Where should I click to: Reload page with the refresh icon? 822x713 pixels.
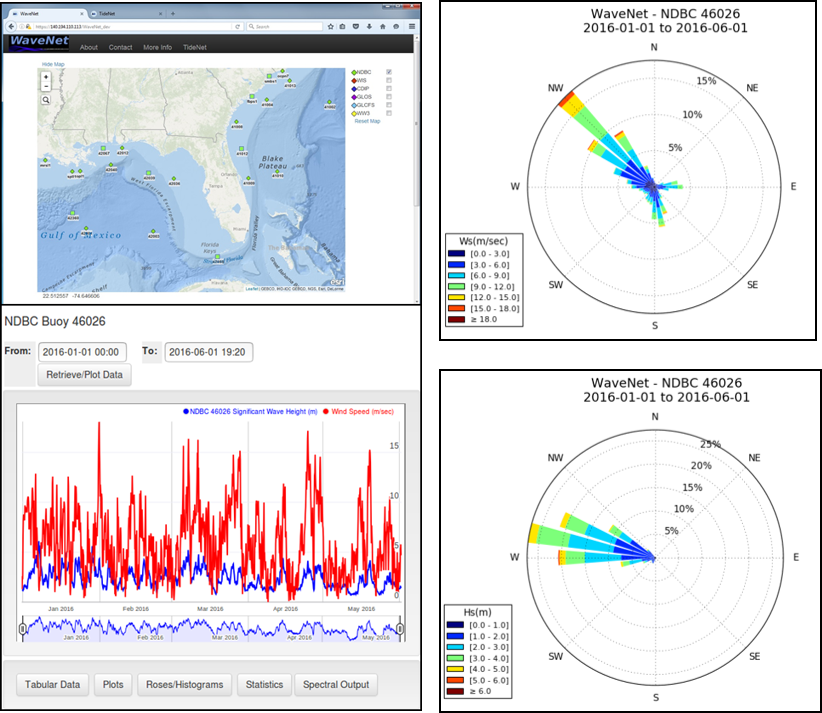[237, 26]
